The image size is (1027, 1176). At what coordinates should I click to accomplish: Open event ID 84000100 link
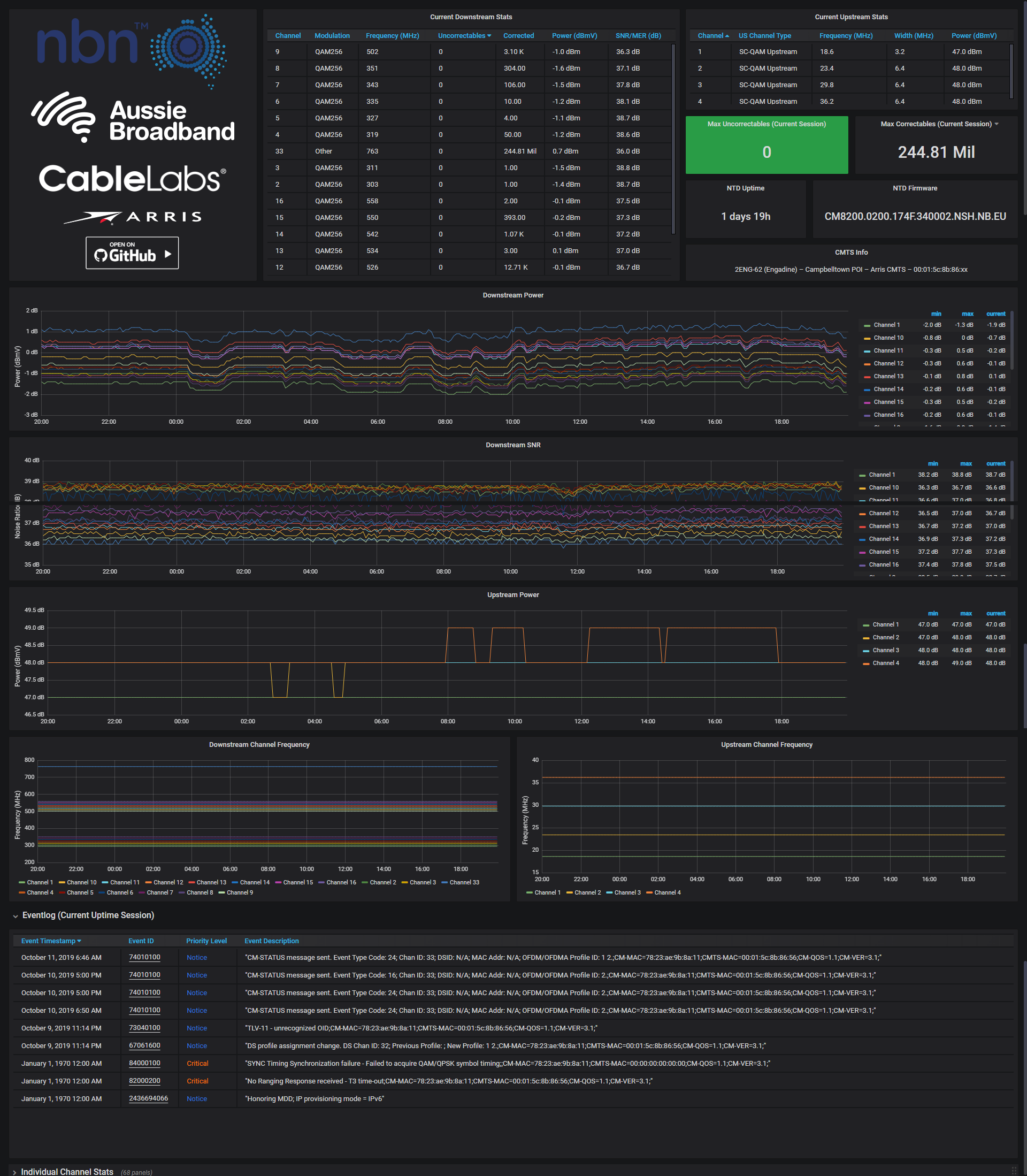click(144, 1063)
